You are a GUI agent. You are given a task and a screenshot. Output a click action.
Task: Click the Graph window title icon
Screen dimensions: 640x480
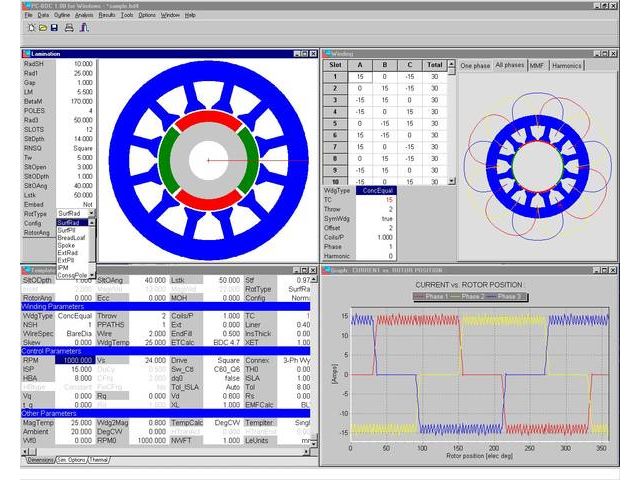(326, 269)
